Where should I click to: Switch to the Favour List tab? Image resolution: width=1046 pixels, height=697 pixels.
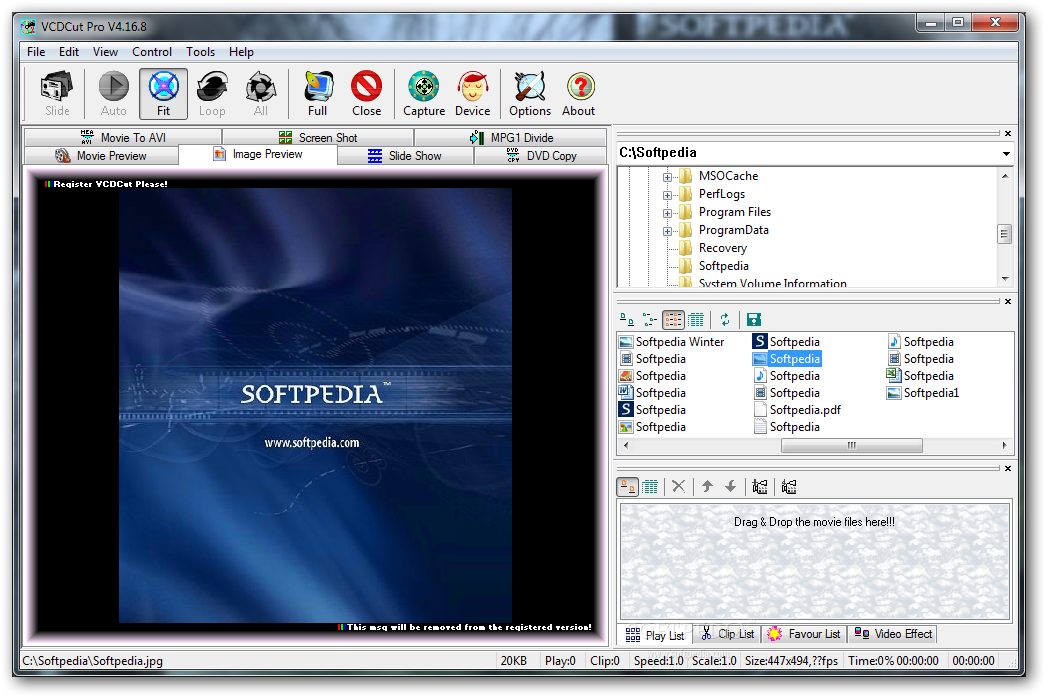804,634
